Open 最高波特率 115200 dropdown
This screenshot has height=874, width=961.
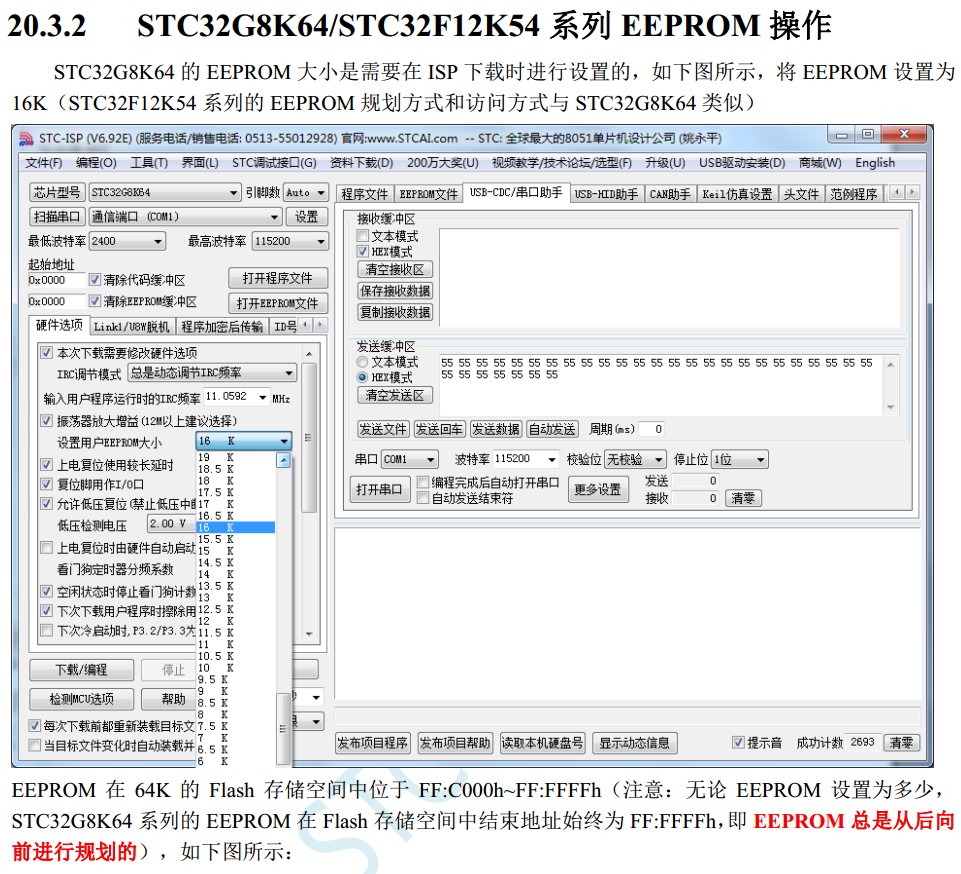pos(290,241)
